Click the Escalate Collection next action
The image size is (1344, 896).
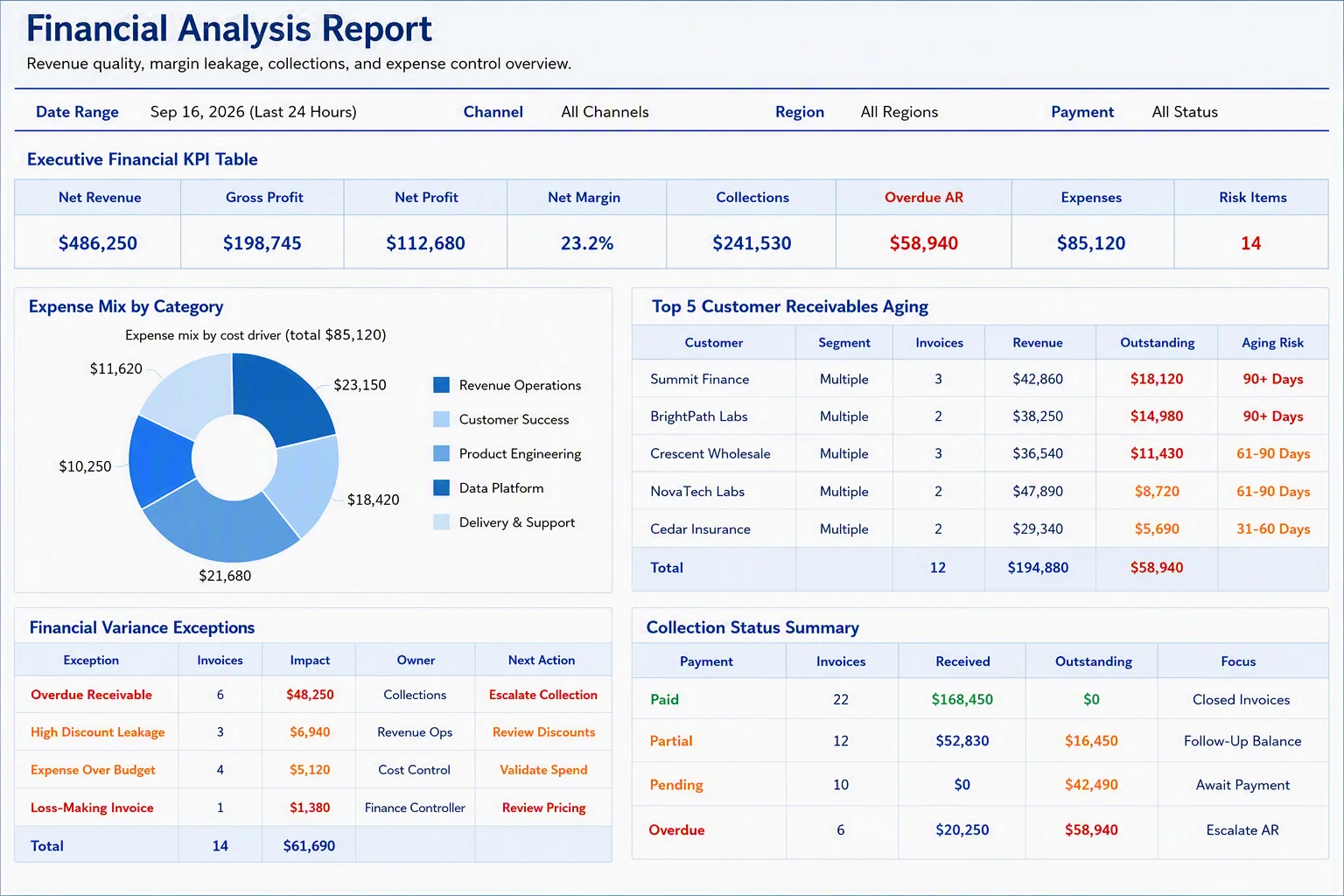[x=543, y=695]
